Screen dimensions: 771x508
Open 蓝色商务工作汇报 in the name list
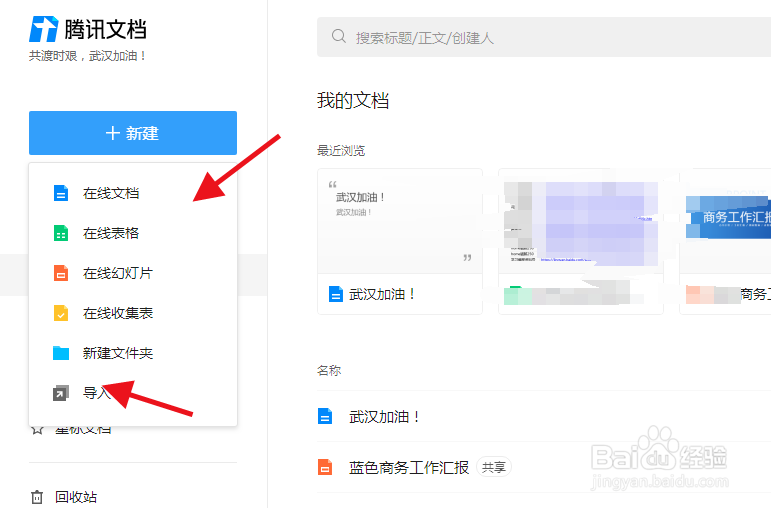(409, 467)
